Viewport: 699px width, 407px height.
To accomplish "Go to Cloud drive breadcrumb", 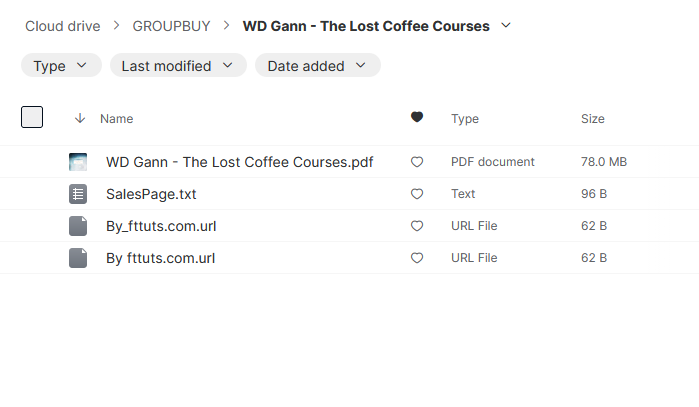I will (63, 26).
